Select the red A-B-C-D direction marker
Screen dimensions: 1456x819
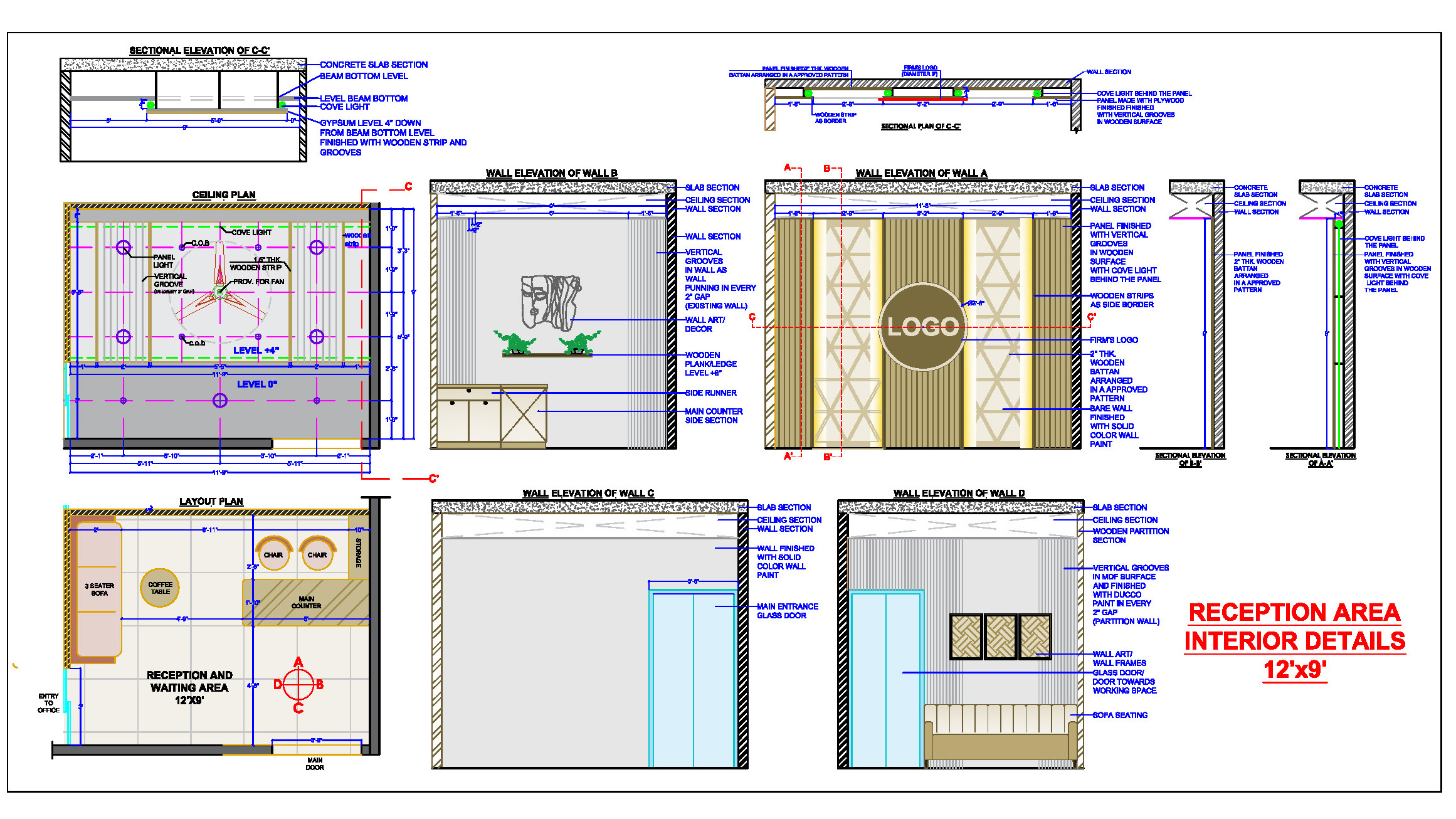(x=298, y=684)
